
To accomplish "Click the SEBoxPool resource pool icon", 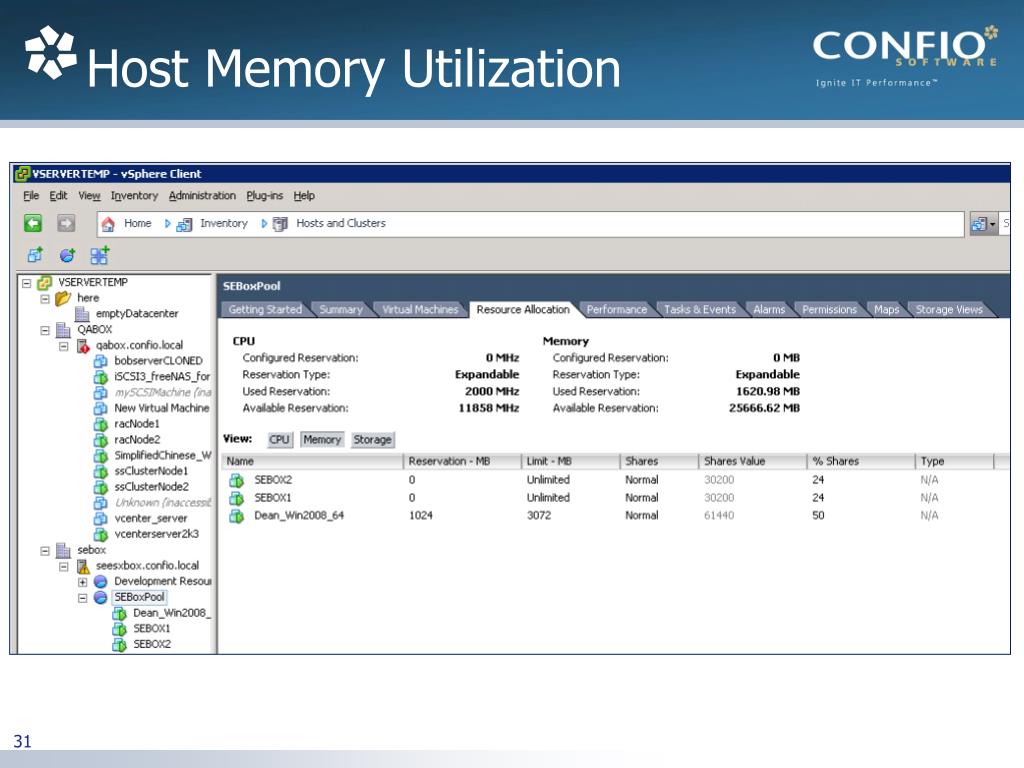I will tap(101, 598).
